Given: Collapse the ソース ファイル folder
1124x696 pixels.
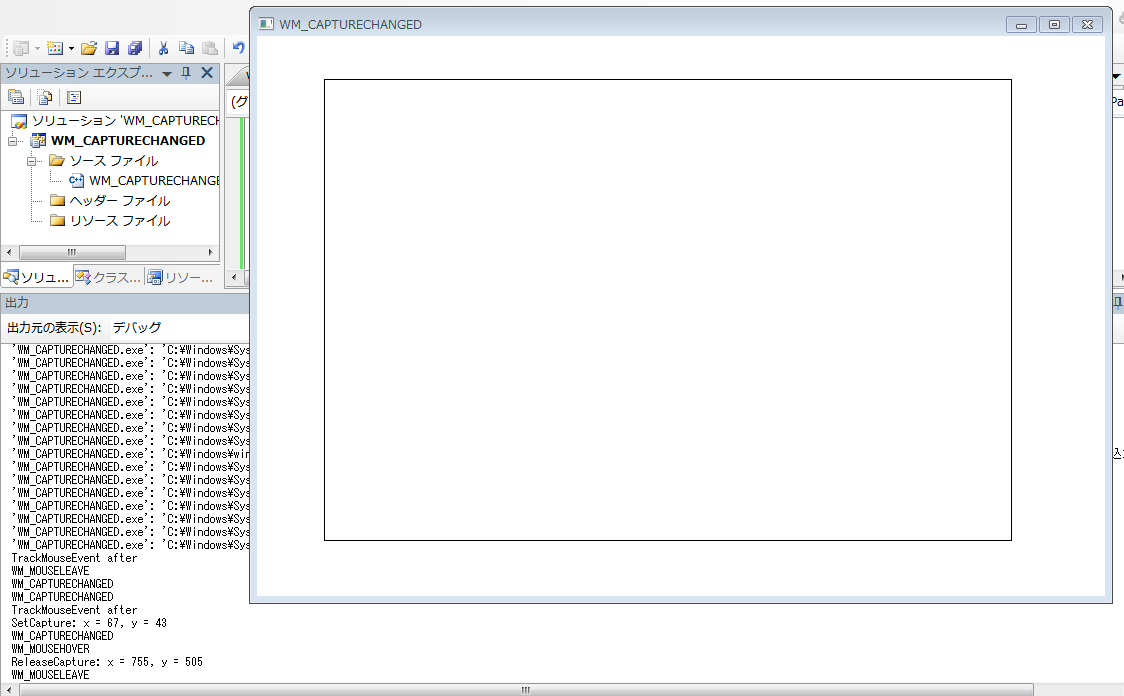Looking at the screenshot, I should pyautogui.click(x=31, y=161).
